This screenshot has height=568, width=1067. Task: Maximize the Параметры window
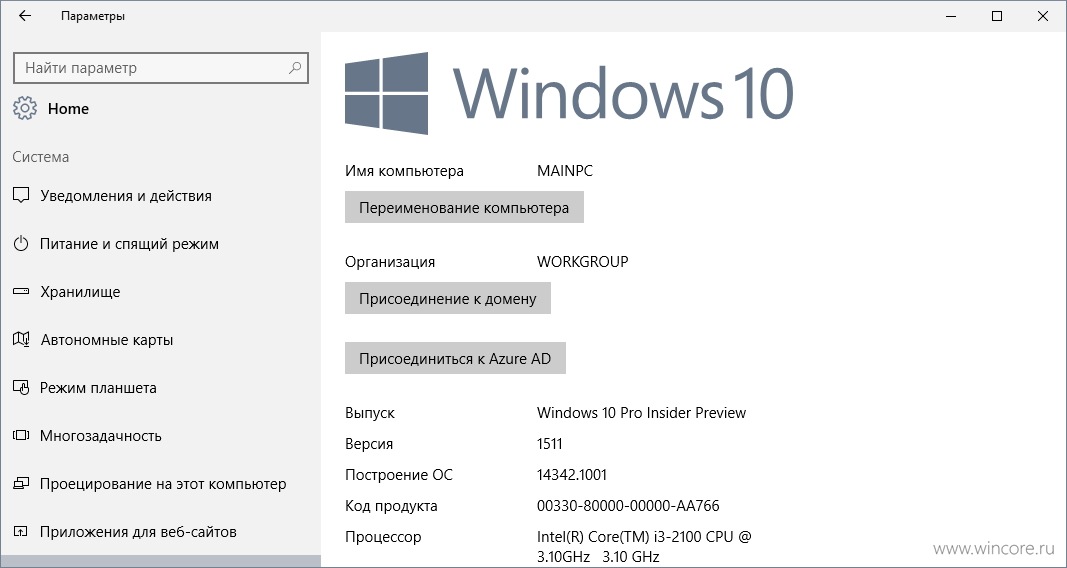(x=997, y=16)
